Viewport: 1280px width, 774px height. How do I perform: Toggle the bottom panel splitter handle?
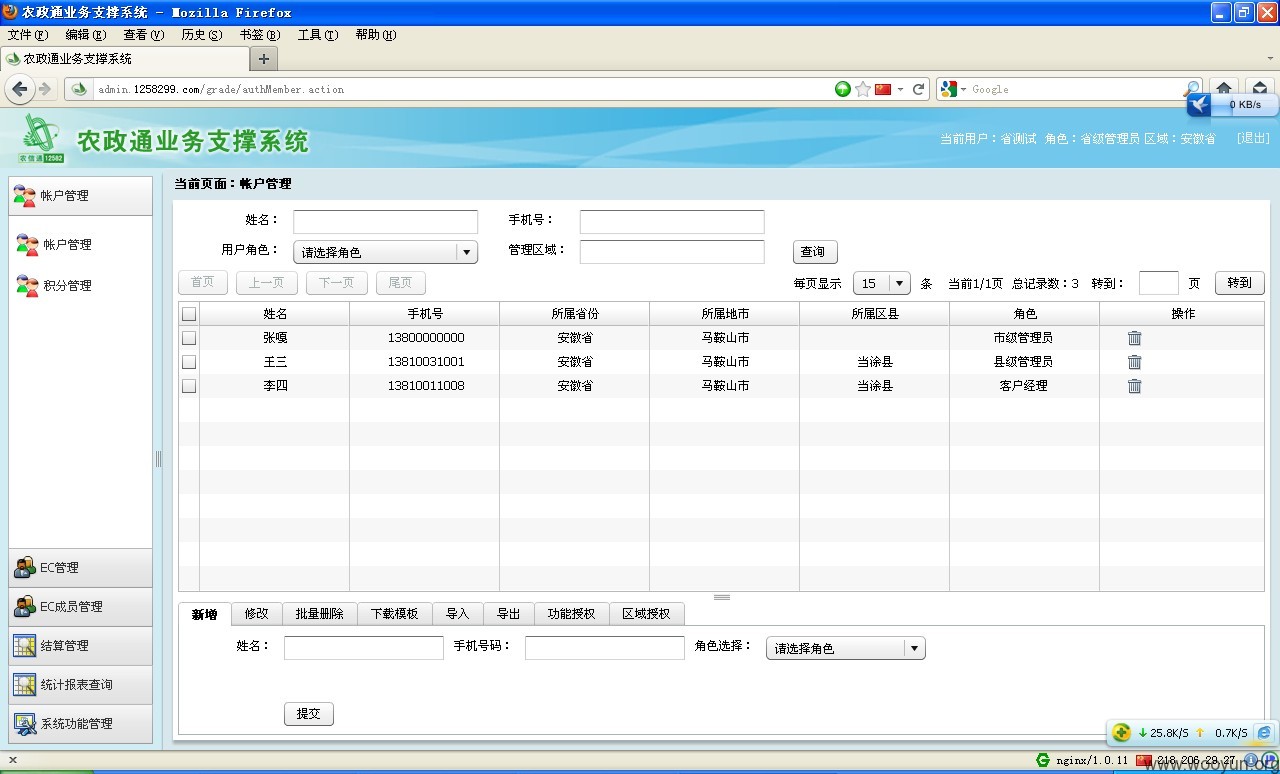(722, 597)
